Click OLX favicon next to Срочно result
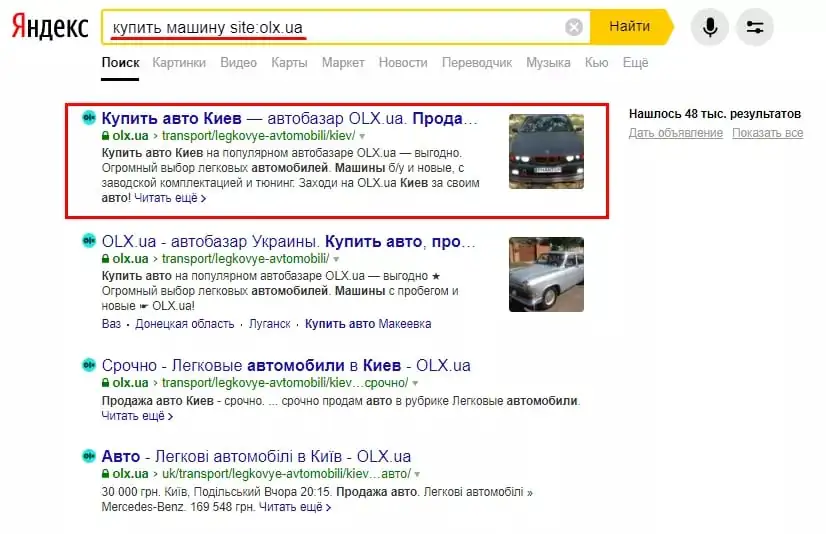826x534 pixels. click(88, 364)
